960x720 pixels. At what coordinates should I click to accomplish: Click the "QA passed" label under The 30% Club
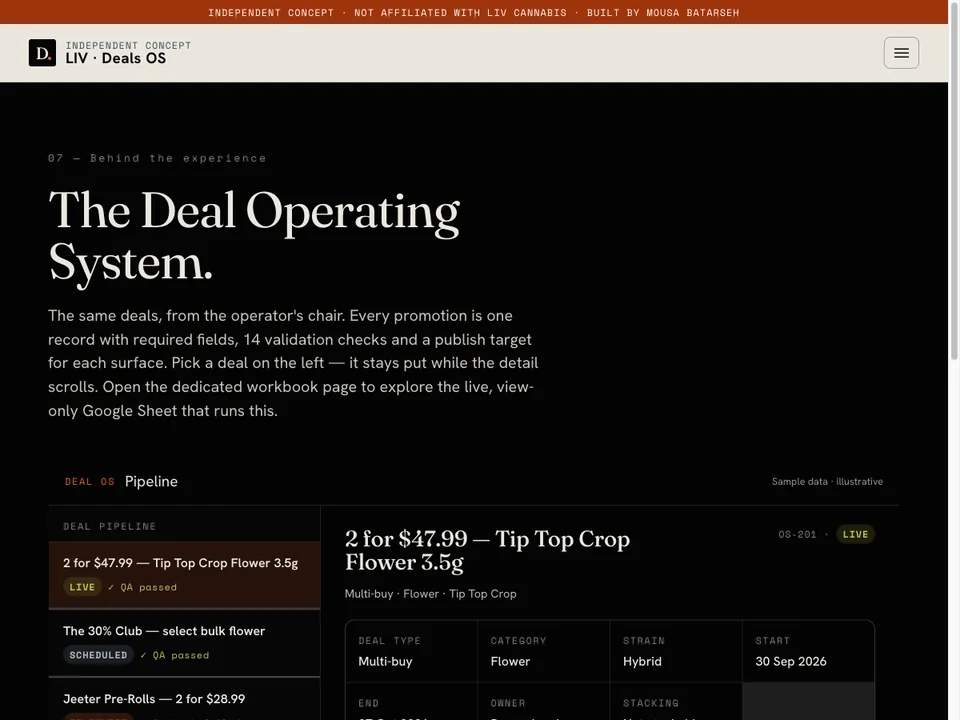(x=175, y=655)
